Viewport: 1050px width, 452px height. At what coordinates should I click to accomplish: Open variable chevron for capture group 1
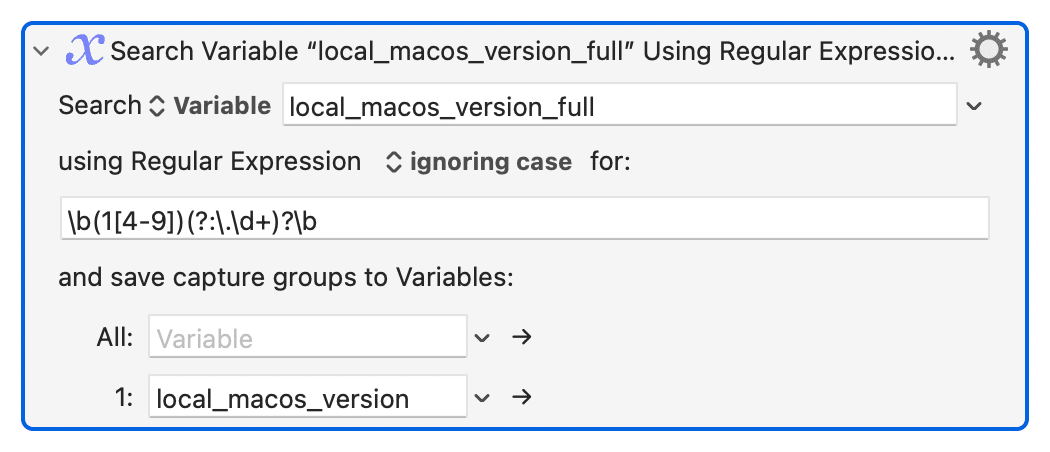tap(482, 398)
